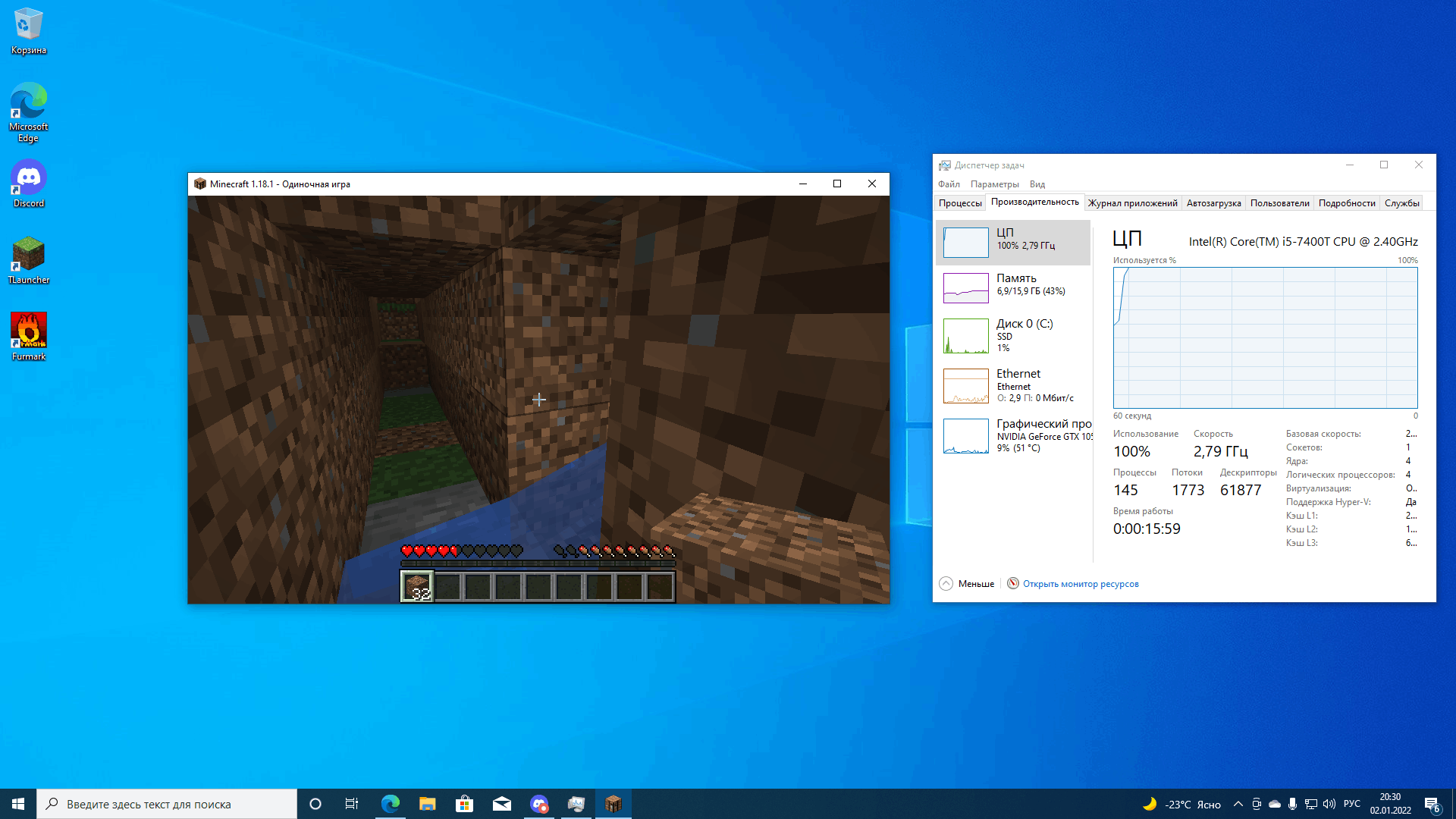Select the ЦП performance entry

coord(1013,243)
